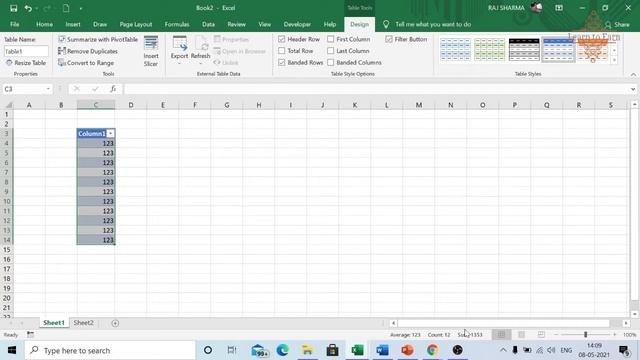Click Remove Duplicates tool

(x=88, y=51)
